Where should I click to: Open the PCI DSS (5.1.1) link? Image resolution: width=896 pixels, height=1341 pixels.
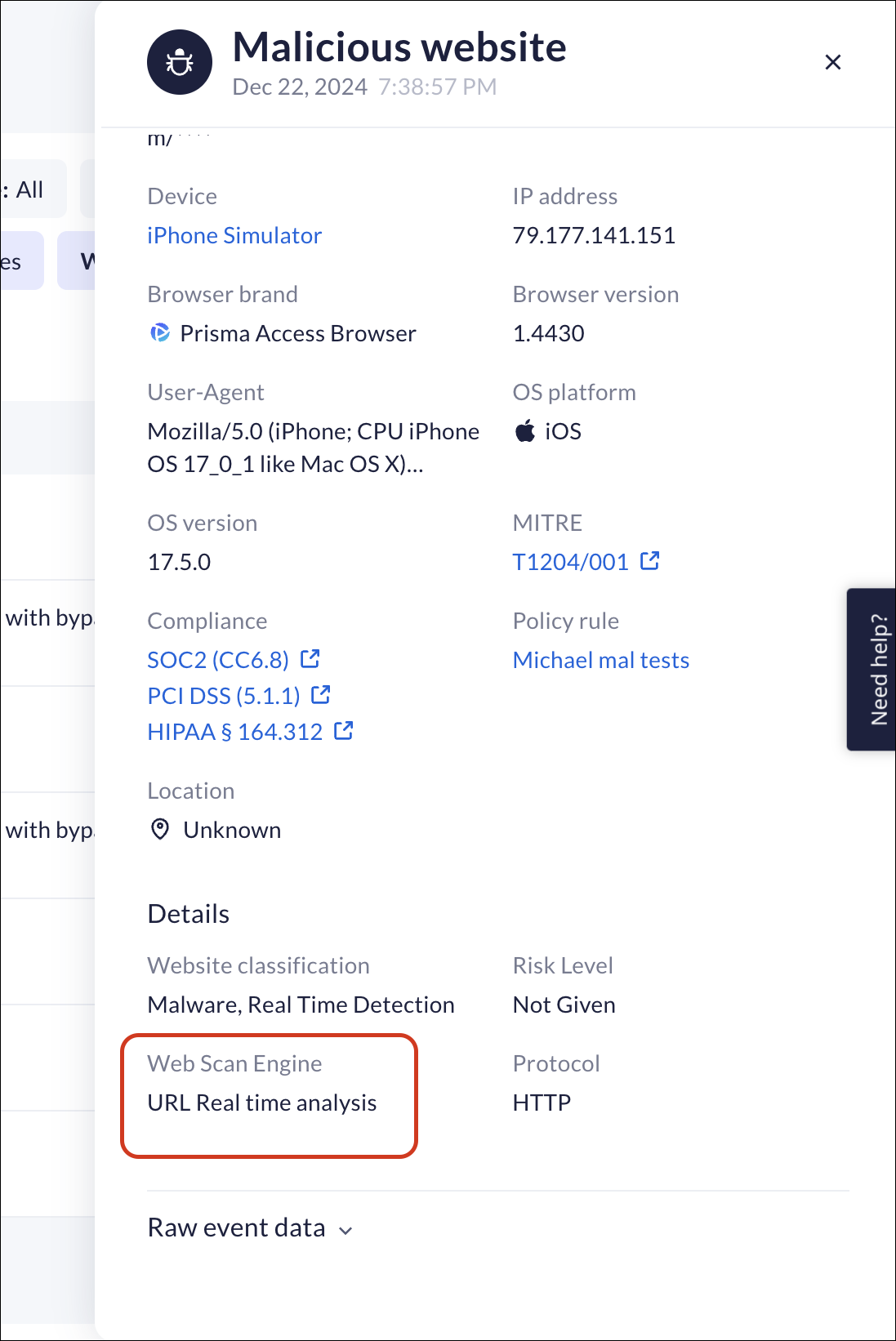[x=224, y=696]
